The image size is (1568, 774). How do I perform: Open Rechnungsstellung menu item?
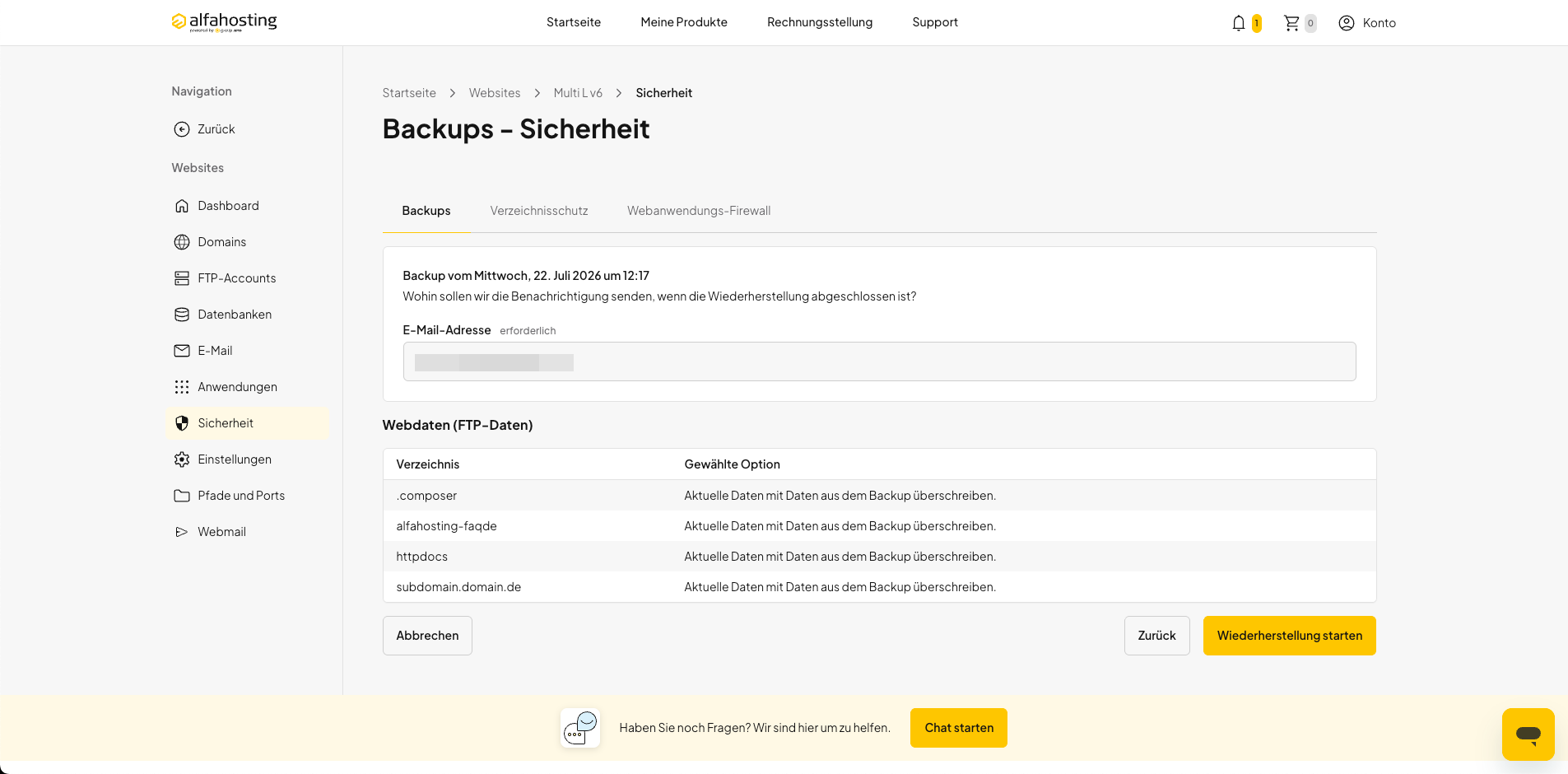click(x=820, y=22)
